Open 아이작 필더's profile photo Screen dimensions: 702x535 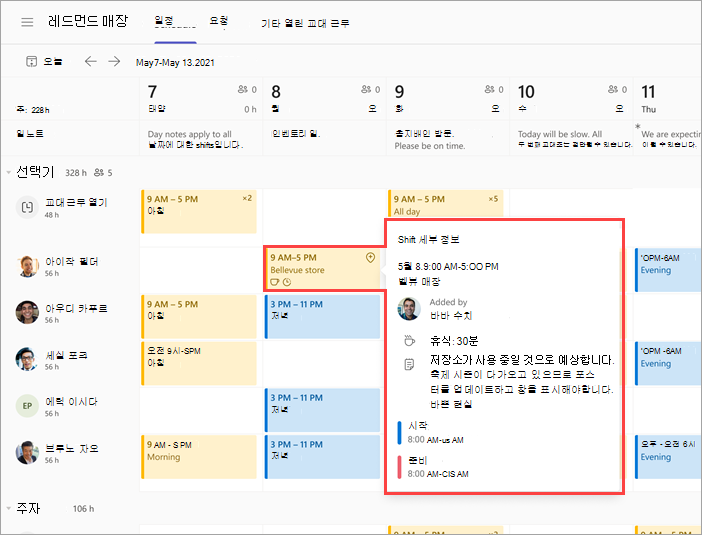(x=27, y=266)
